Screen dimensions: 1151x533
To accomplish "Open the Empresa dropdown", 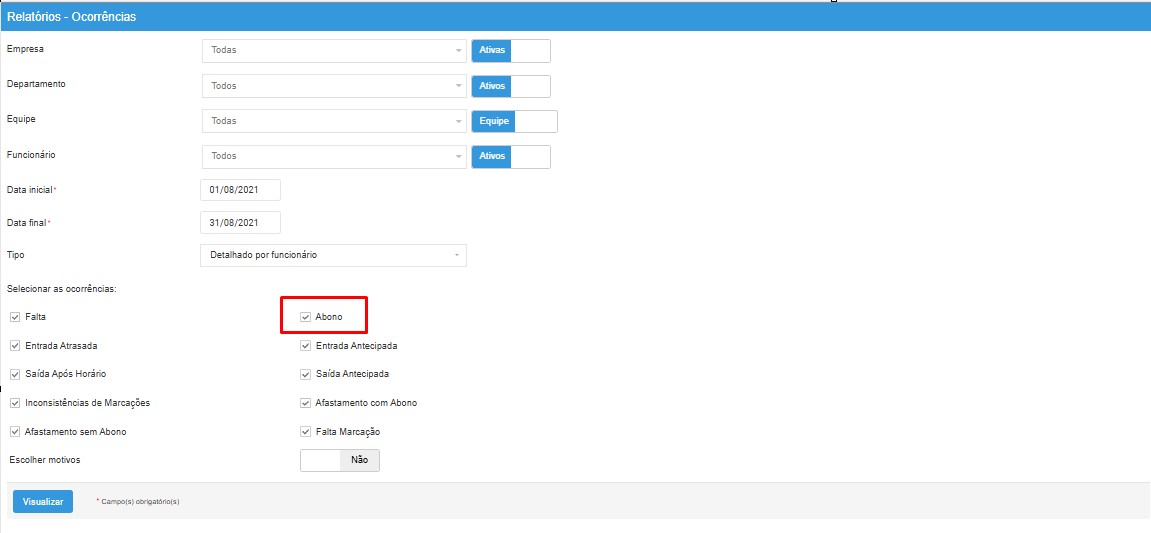I will [x=333, y=50].
